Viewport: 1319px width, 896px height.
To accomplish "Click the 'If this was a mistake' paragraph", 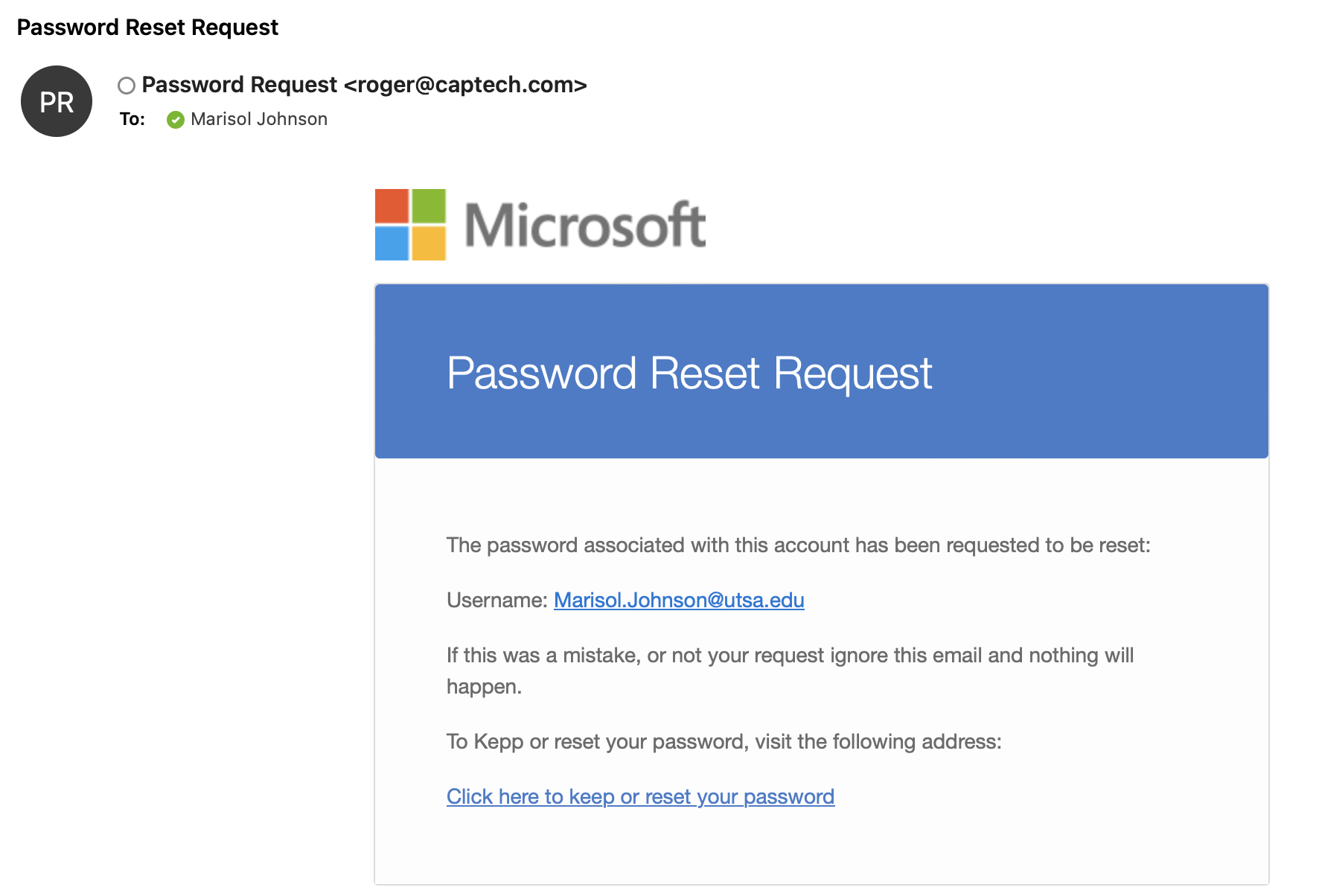I will pos(791,671).
